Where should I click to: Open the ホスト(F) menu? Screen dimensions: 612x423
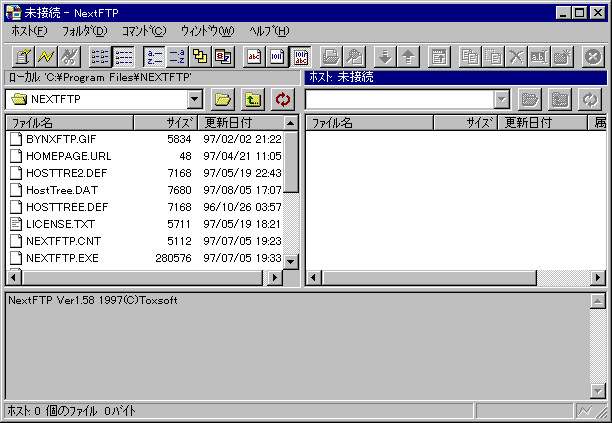[x=29, y=31]
